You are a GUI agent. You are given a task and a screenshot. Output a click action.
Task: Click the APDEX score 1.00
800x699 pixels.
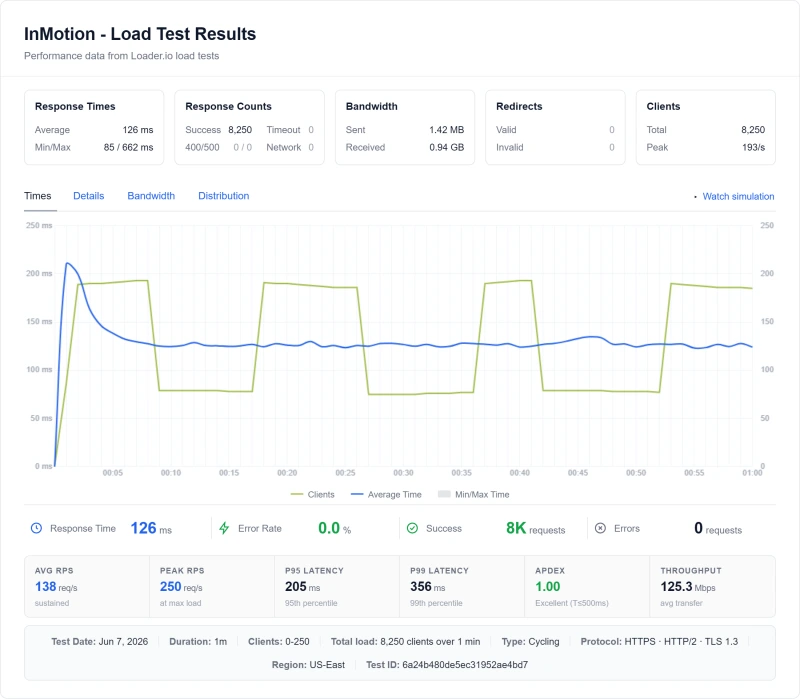[547, 587]
